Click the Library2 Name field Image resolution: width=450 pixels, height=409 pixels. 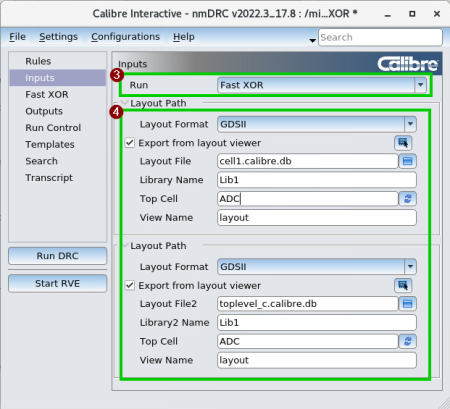317,323
